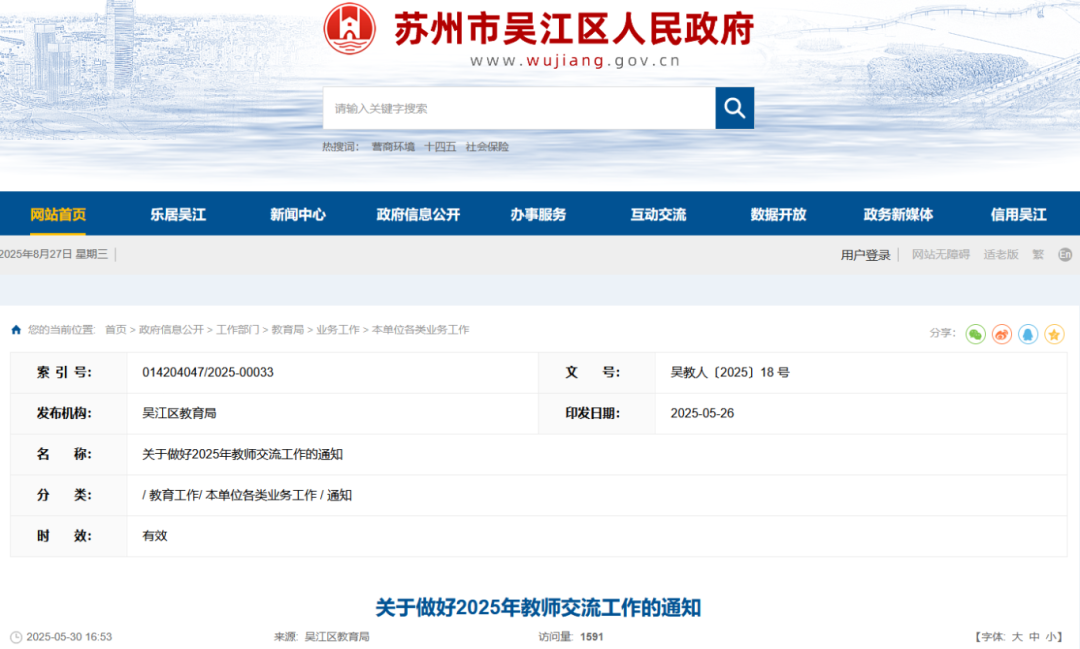The width and height of the screenshot is (1080, 649).
Task: Open 教育局 in the breadcrumb
Action: (287, 330)
